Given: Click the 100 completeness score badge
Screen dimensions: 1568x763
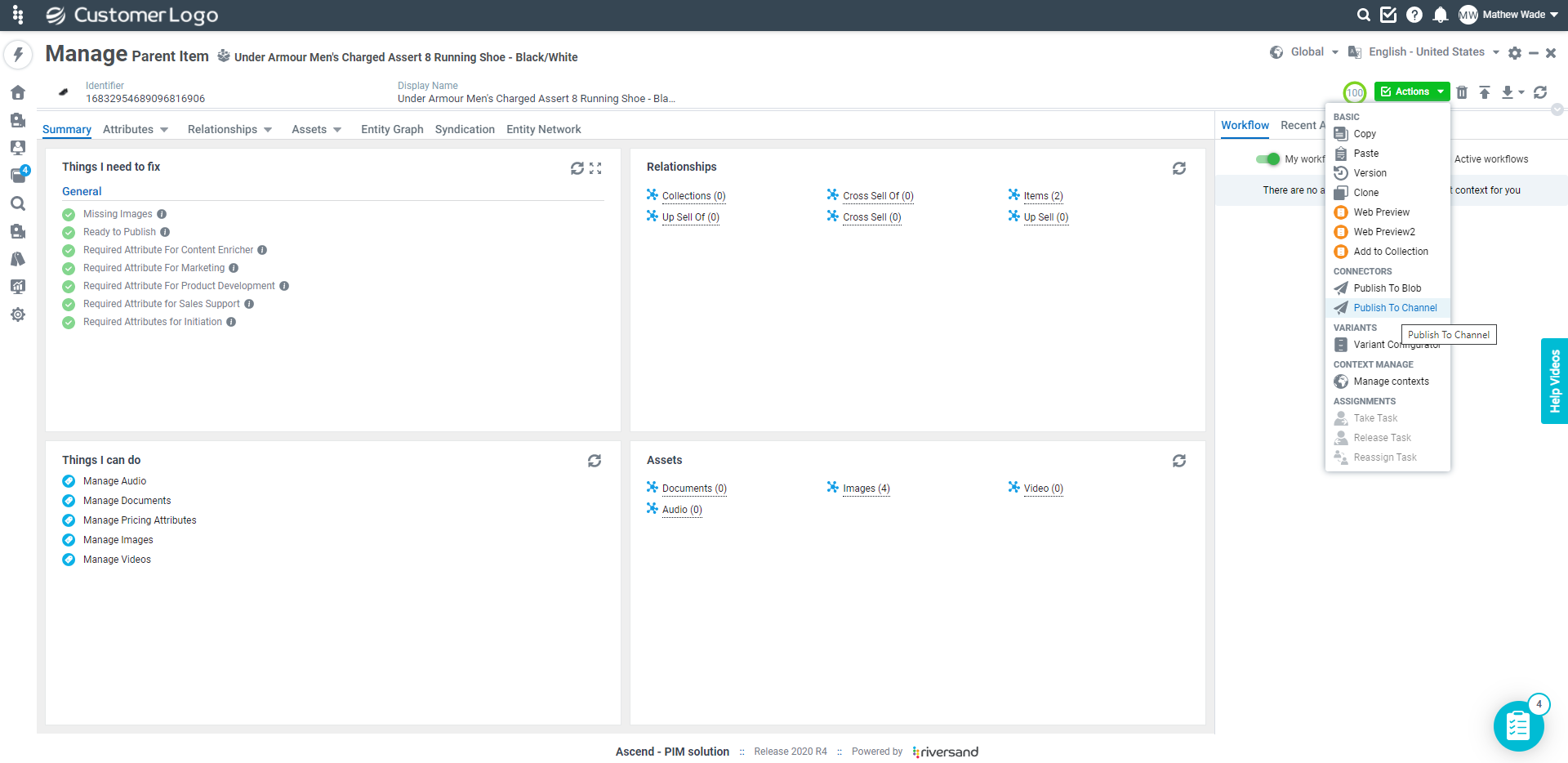Looking at the screenshot, I should pos(1355,92).
